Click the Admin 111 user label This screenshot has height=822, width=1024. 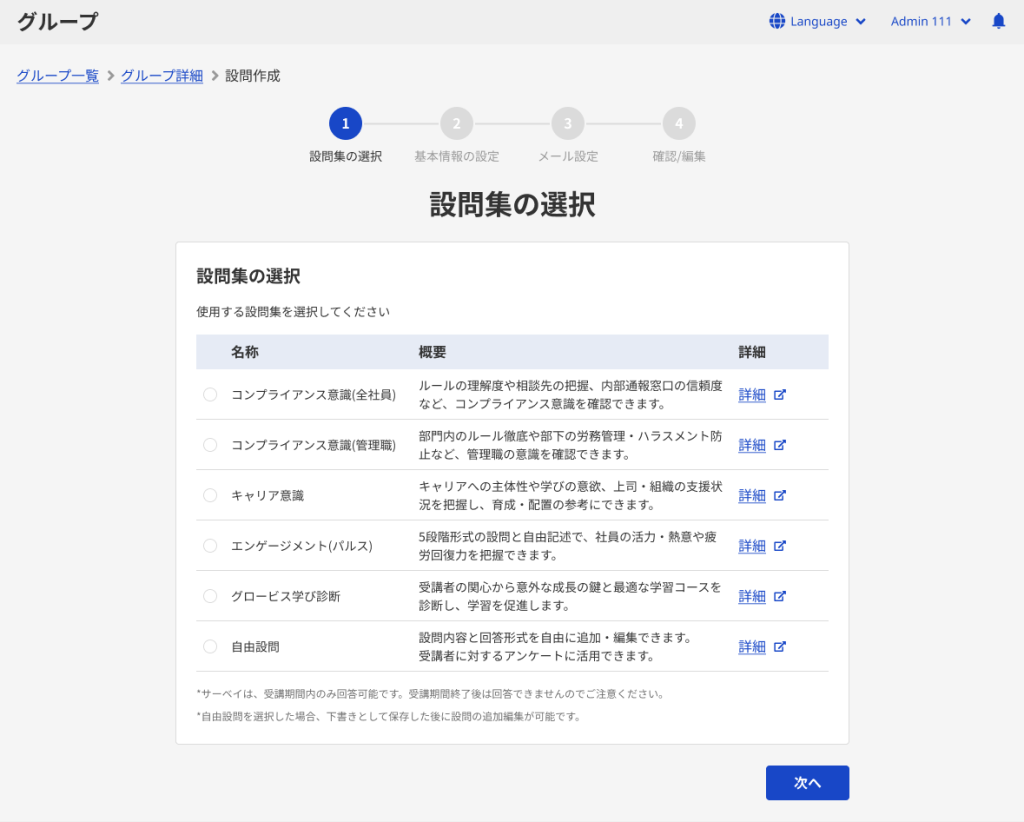921,22
